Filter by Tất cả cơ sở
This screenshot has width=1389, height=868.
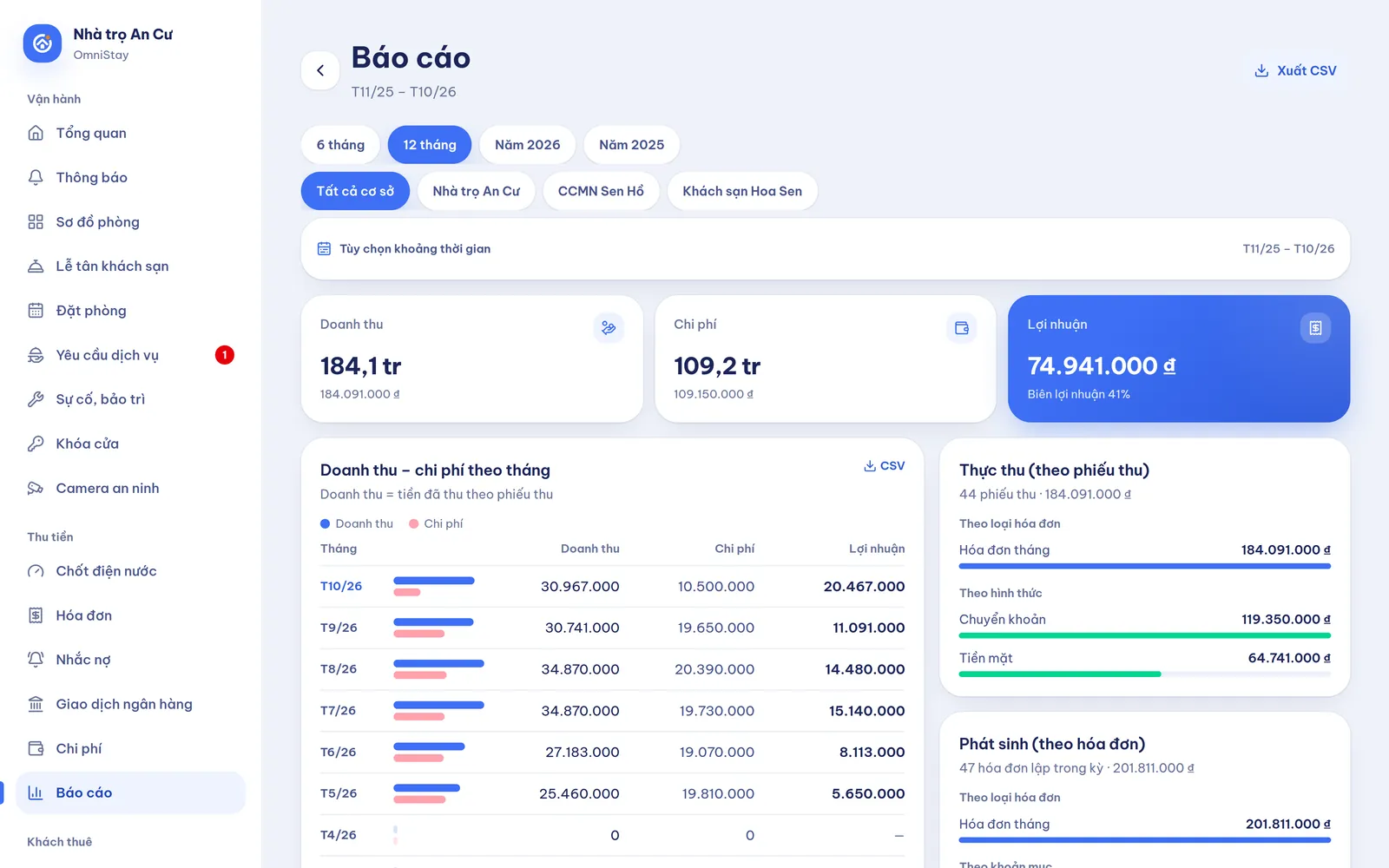[x=355, y=191]
